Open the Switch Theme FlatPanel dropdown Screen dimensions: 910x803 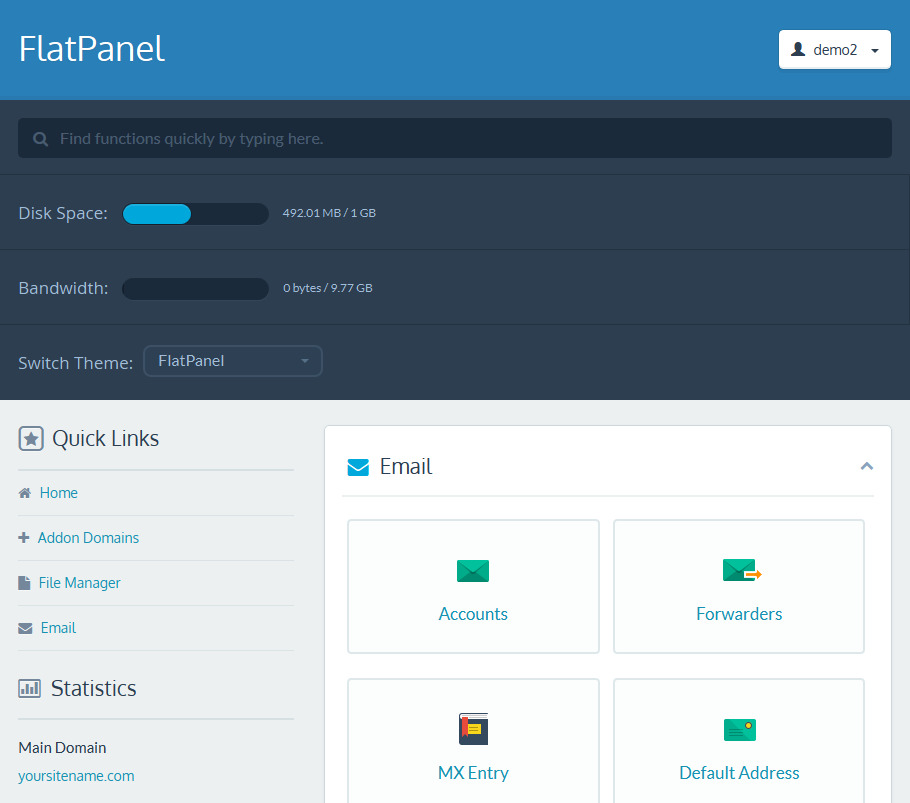click(x=233, y=361)
